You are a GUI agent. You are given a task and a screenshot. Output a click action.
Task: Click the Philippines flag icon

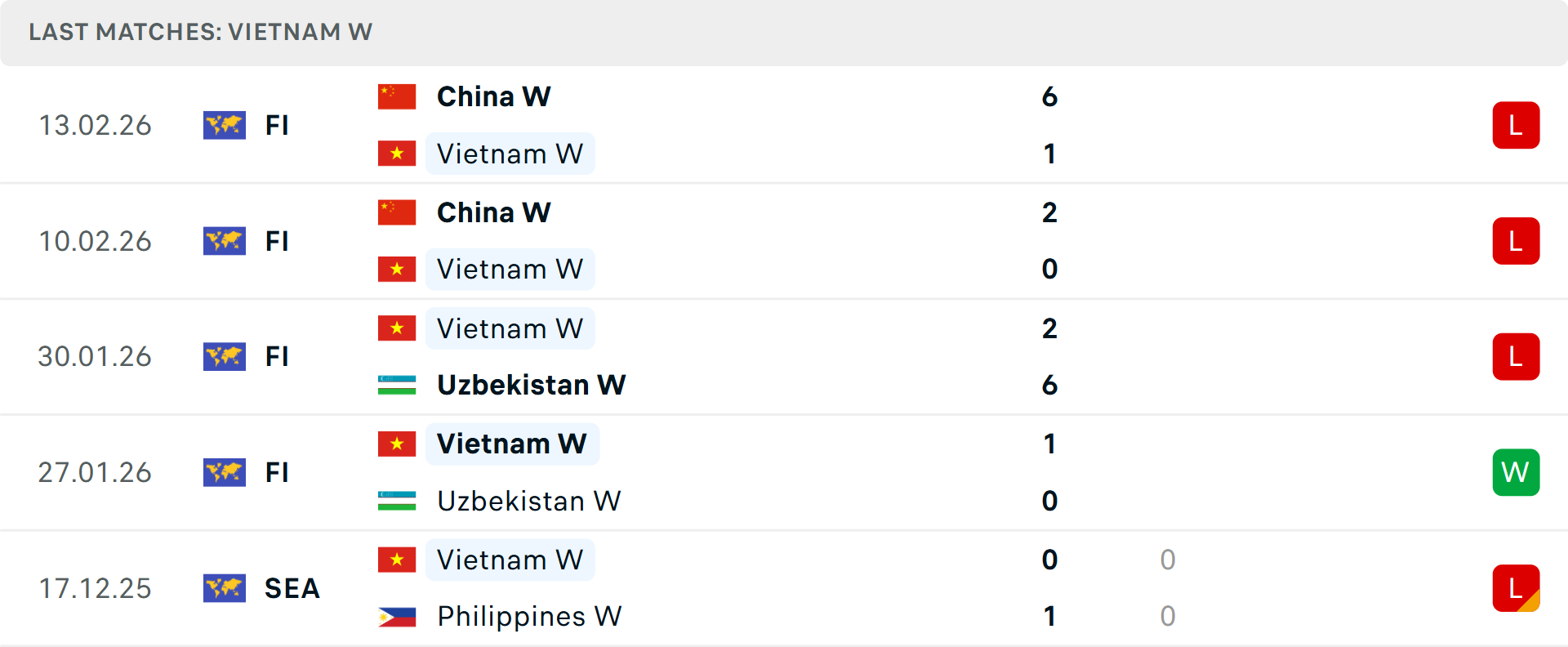point(397,616)
